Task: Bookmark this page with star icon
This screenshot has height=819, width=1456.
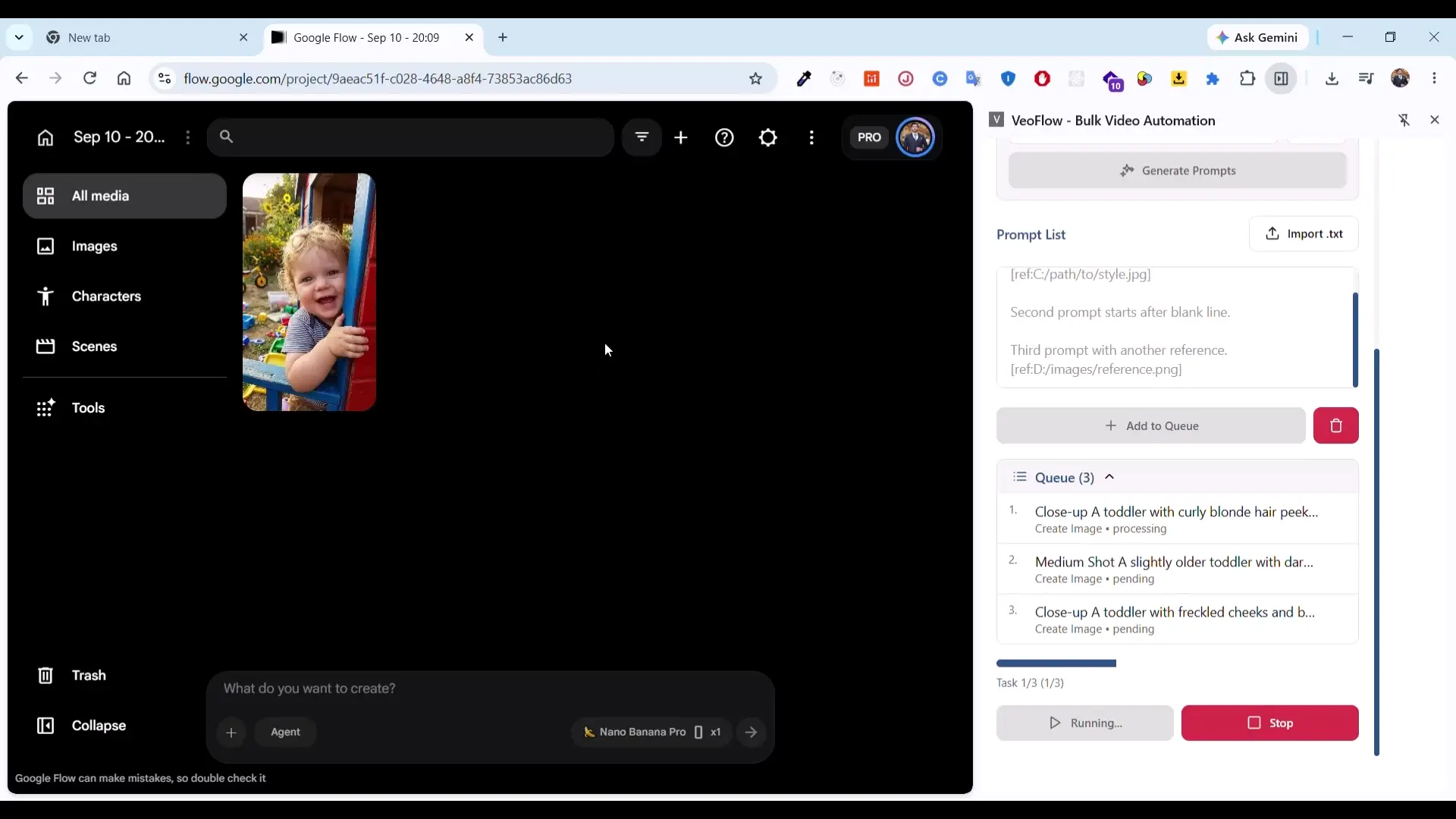Action: tap(755, 79)
